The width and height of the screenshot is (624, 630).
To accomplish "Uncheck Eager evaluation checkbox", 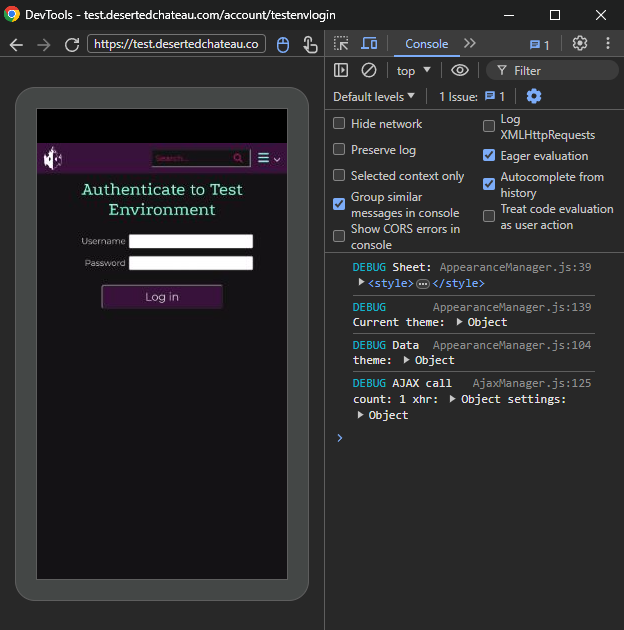I will coord(489,156).
